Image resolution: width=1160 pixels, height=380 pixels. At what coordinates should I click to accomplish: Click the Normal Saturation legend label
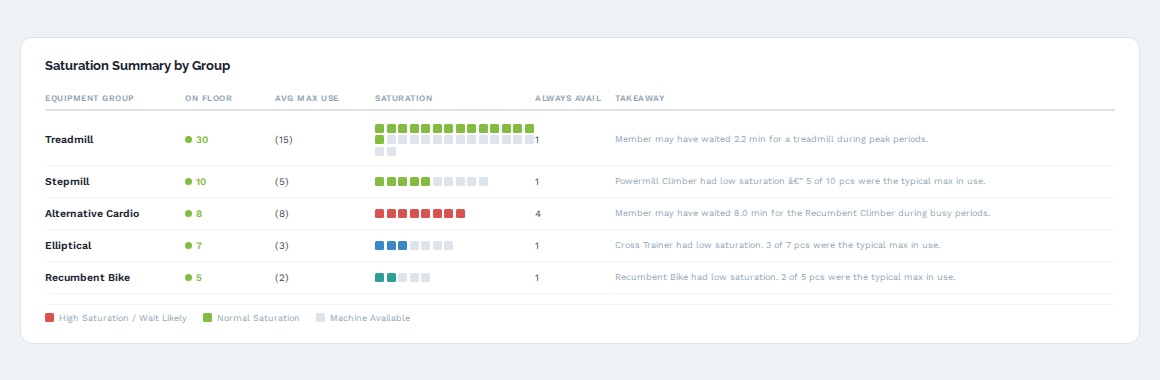(x=258, y=318)
